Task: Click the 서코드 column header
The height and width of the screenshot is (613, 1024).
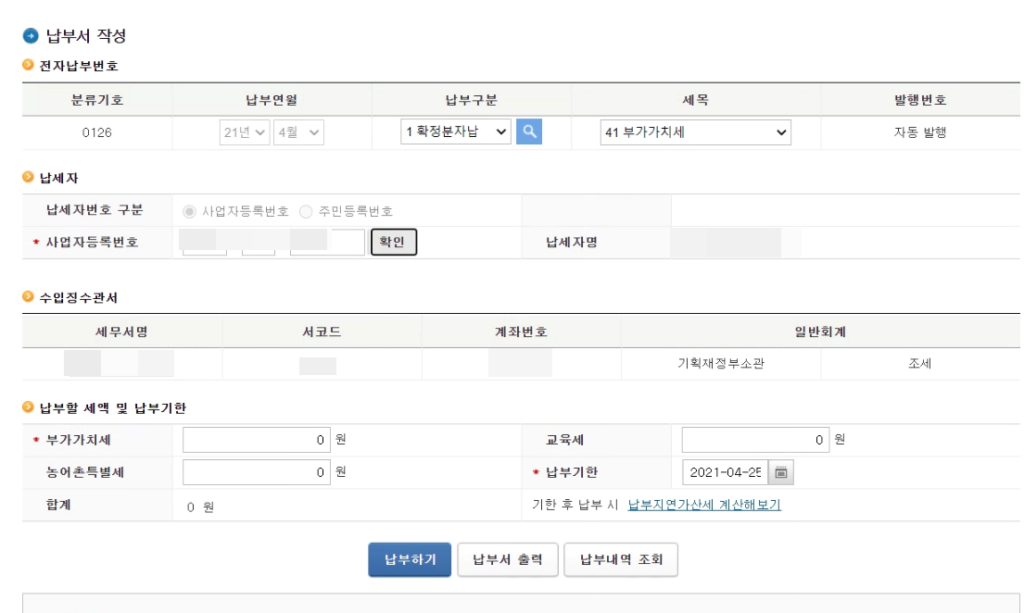Action: tap(321, 332)
